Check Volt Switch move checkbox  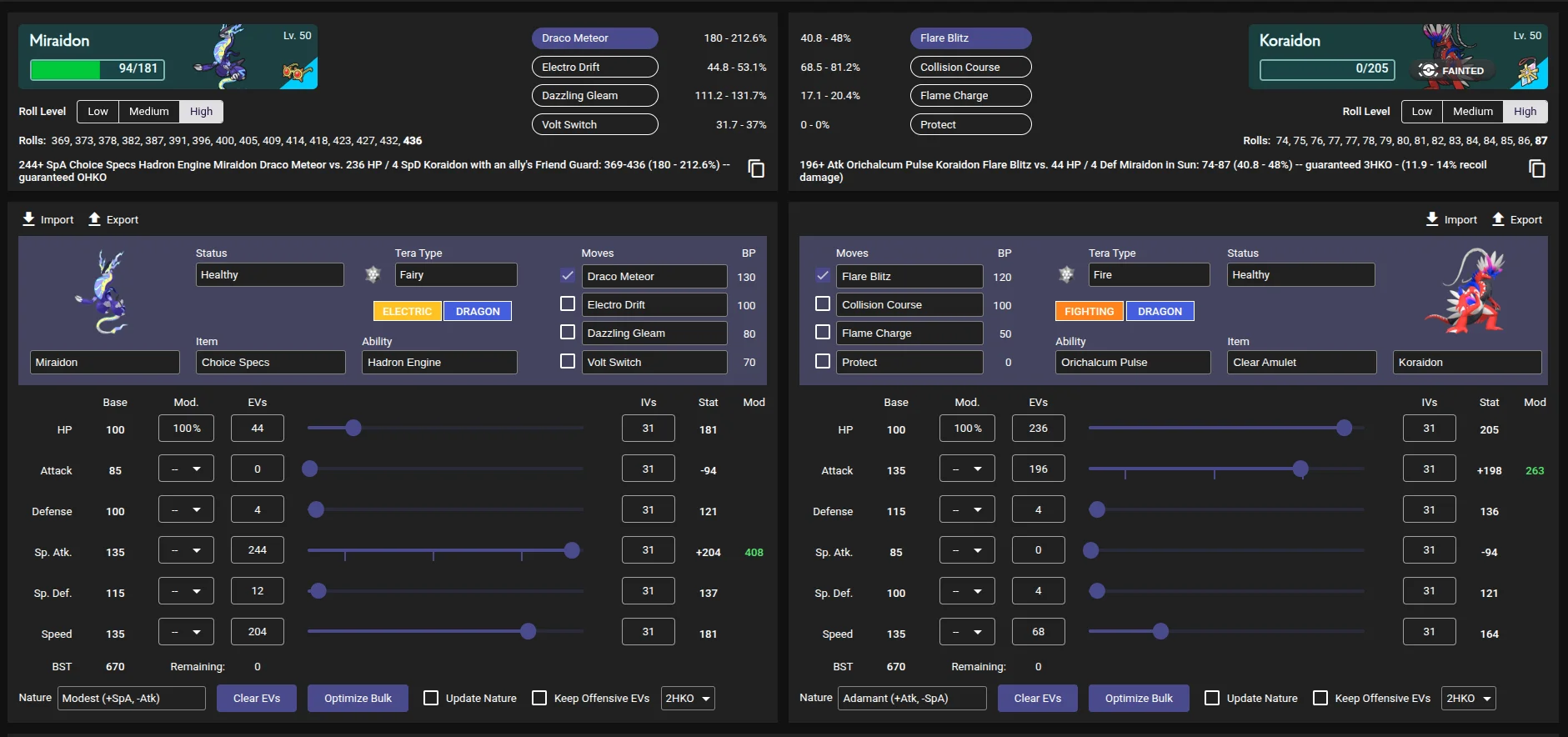pos(568,361)
